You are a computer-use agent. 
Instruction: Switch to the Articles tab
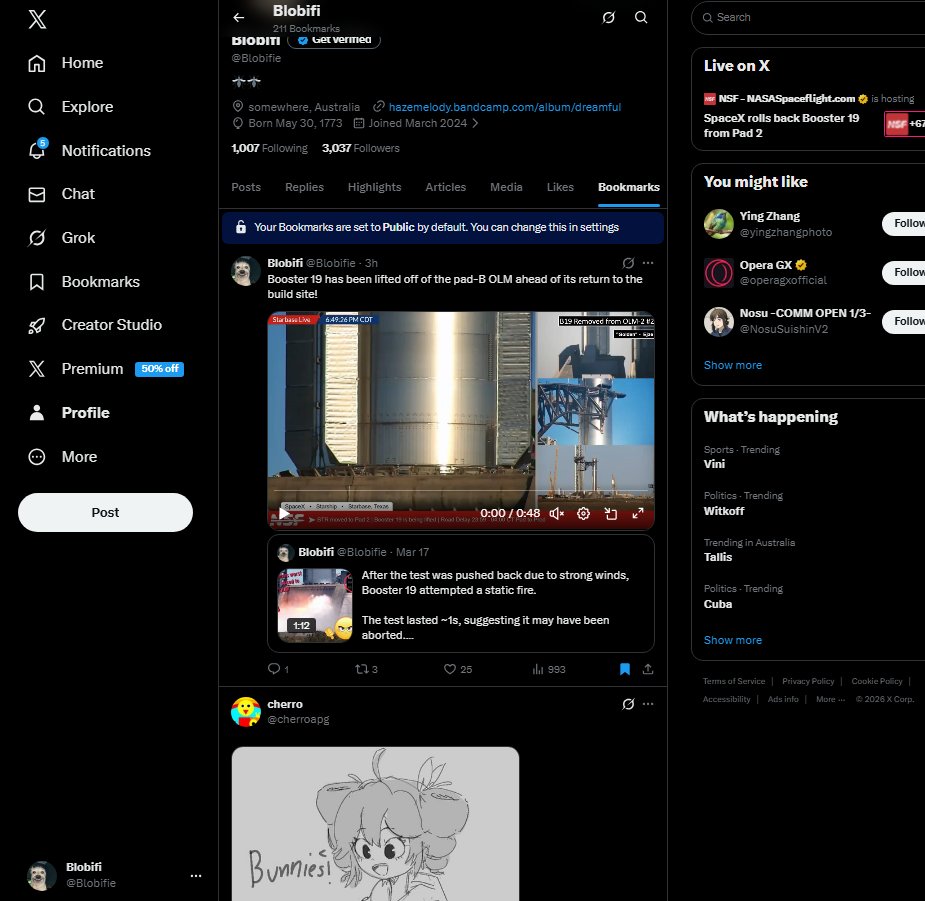coord(445,187)
